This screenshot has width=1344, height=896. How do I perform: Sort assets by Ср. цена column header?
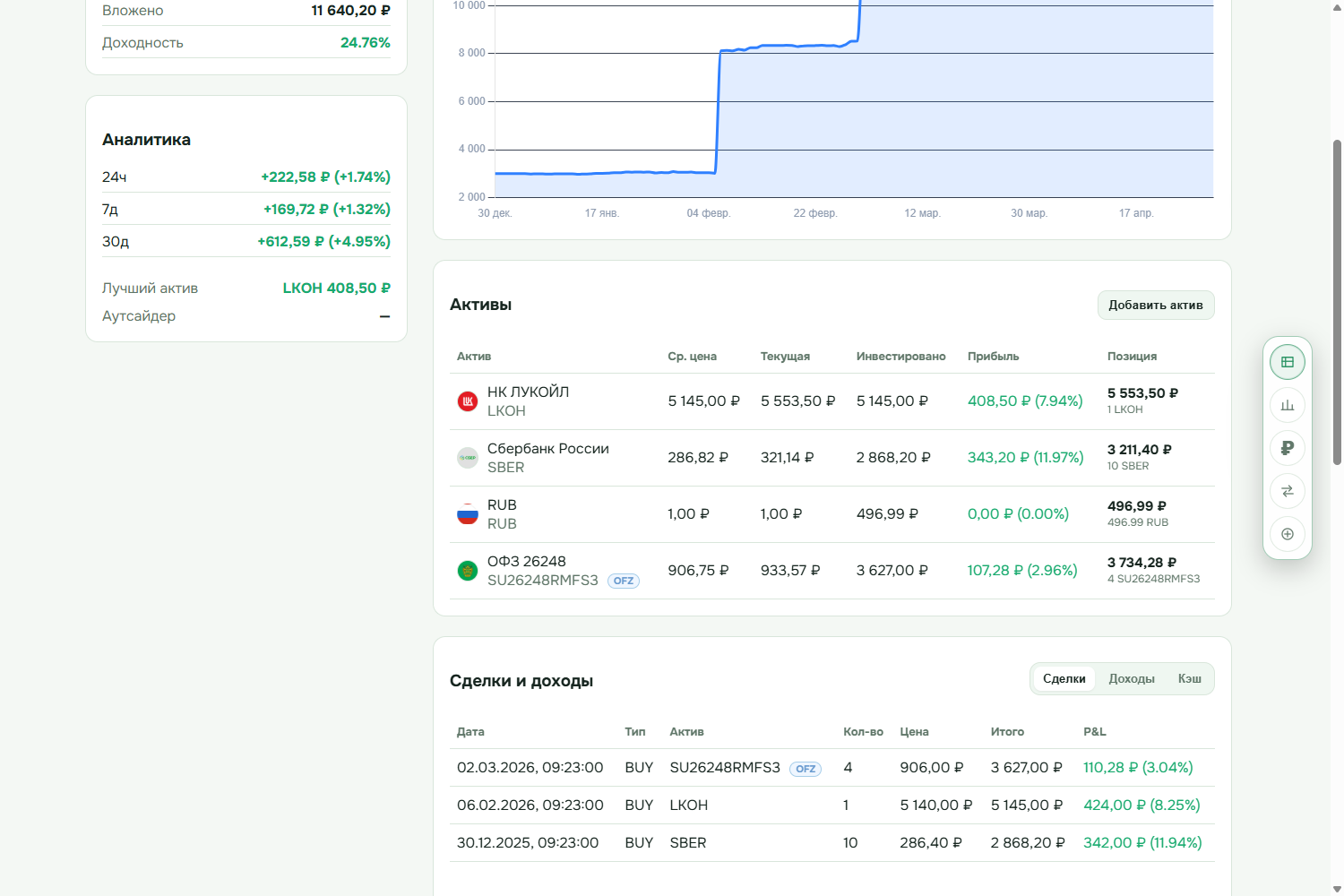pyautogui.click(x=692, y=356)
